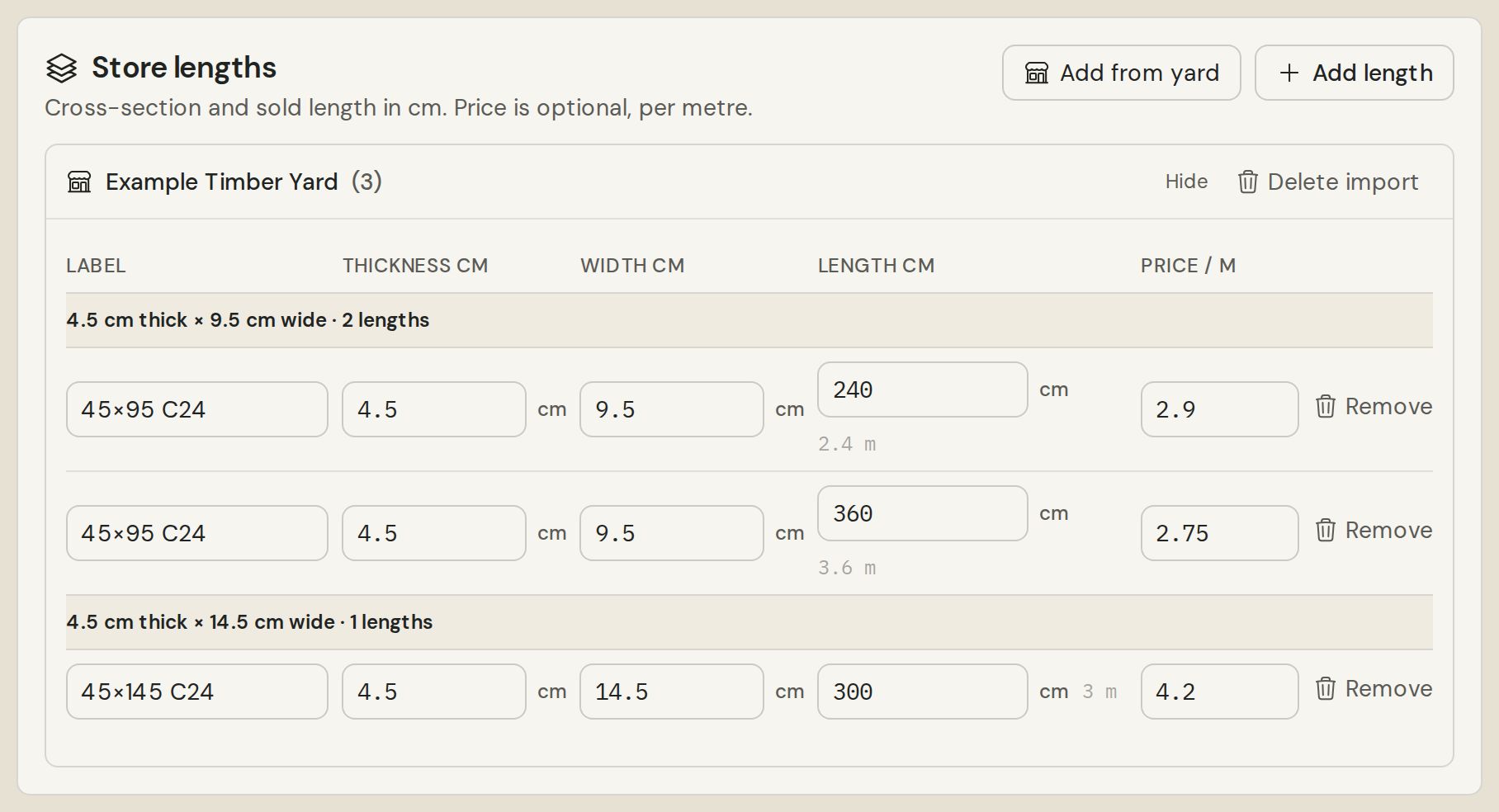Click the PRICE / M column header
Viewport: 1499px width, 812px height.
(1188, 266)
